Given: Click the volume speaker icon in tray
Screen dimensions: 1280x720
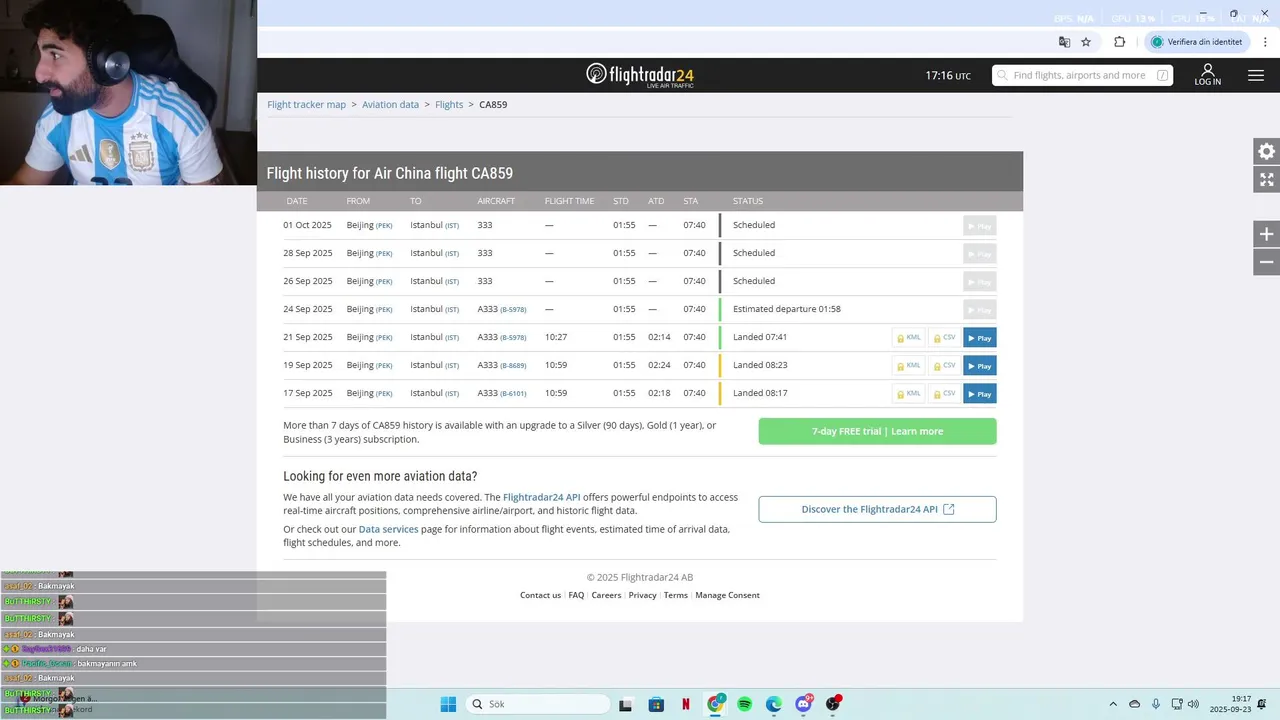Looking at the screenshot, I should pos(1193,704).
